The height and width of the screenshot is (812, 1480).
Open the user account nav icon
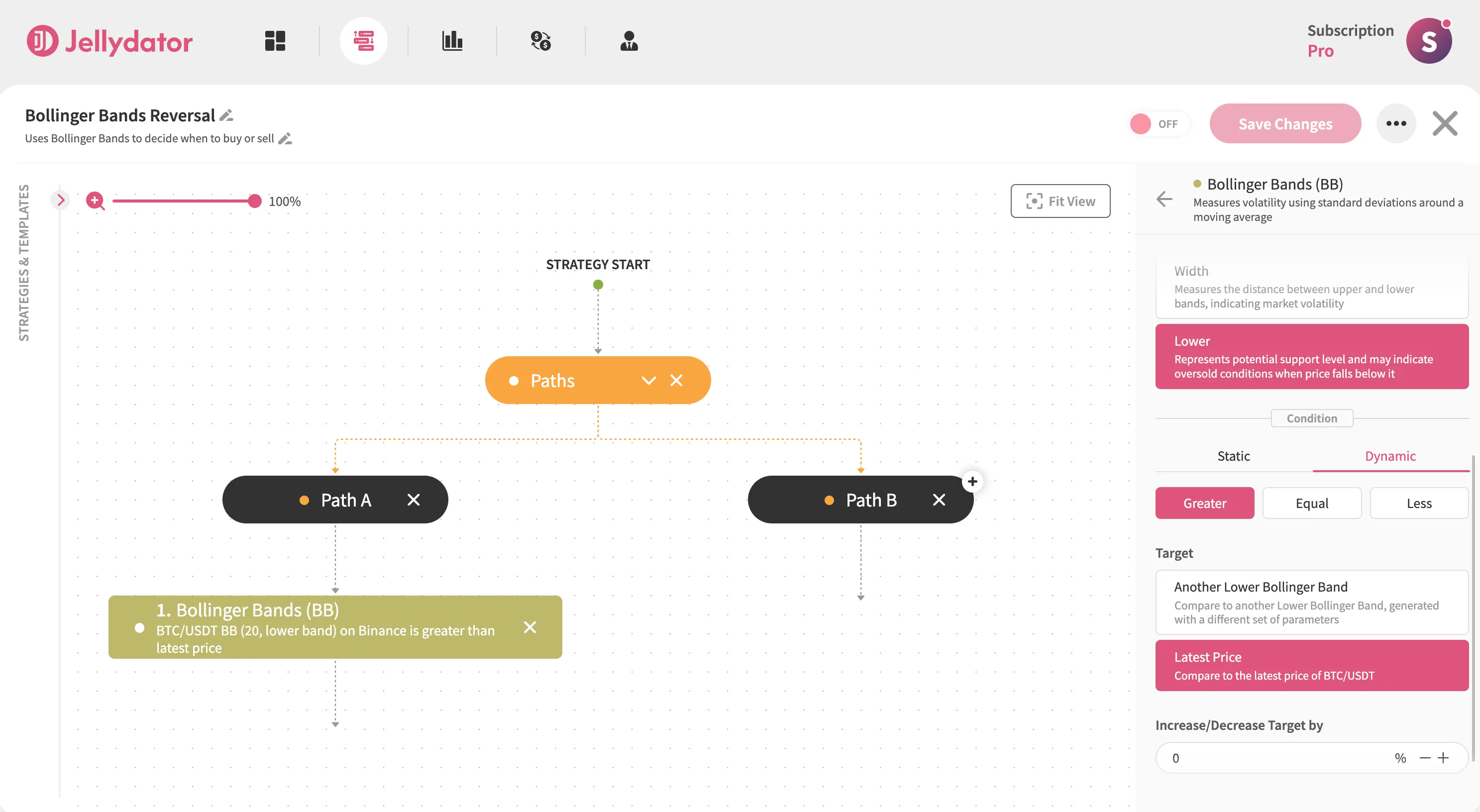pyautogui.click(x=629, y=41)
